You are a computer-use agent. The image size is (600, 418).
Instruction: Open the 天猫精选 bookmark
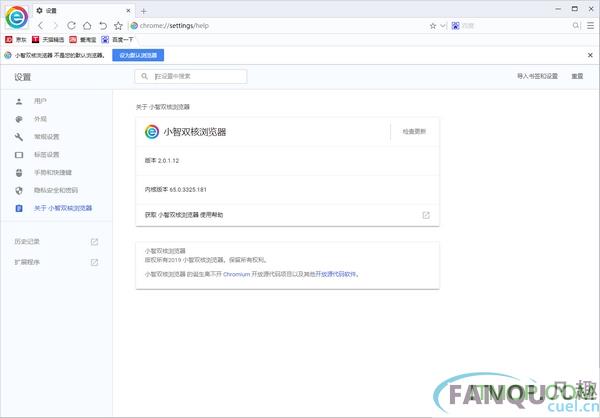48,39
